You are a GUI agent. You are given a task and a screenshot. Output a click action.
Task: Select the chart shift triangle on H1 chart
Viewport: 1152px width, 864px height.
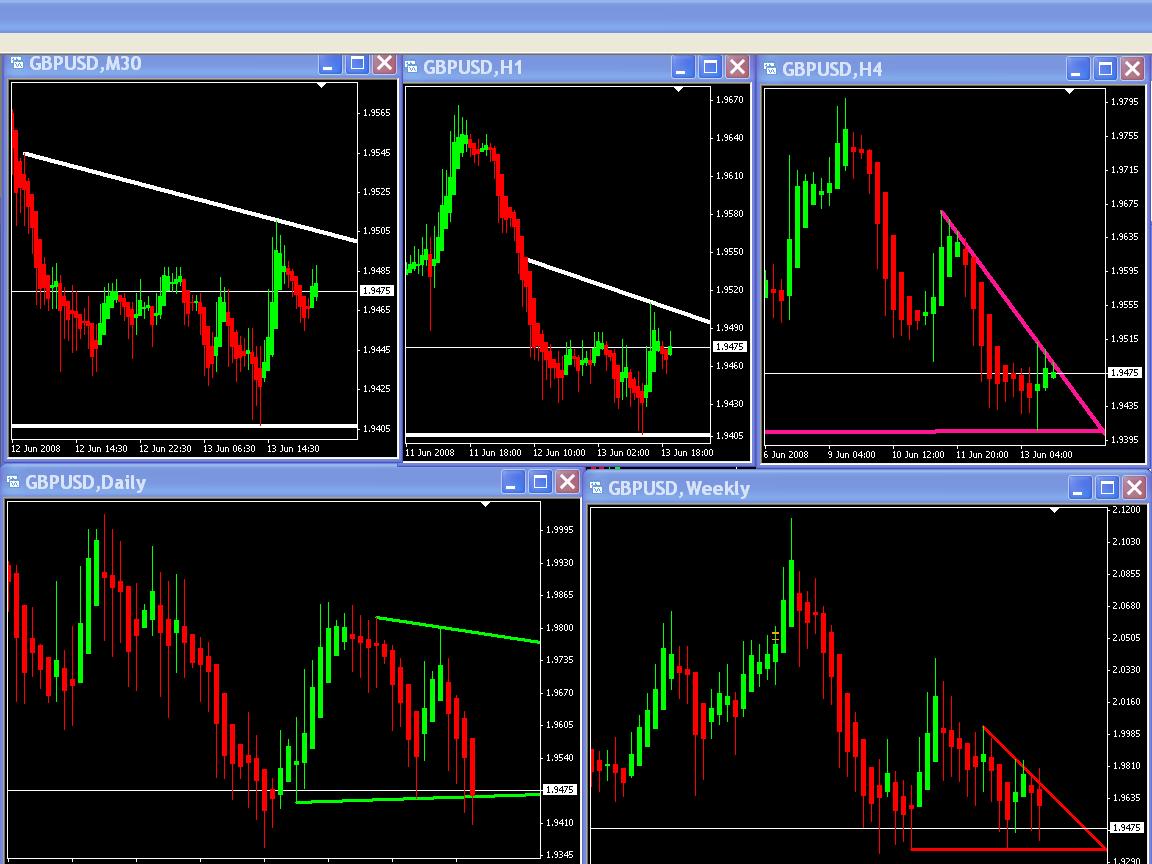678,90
